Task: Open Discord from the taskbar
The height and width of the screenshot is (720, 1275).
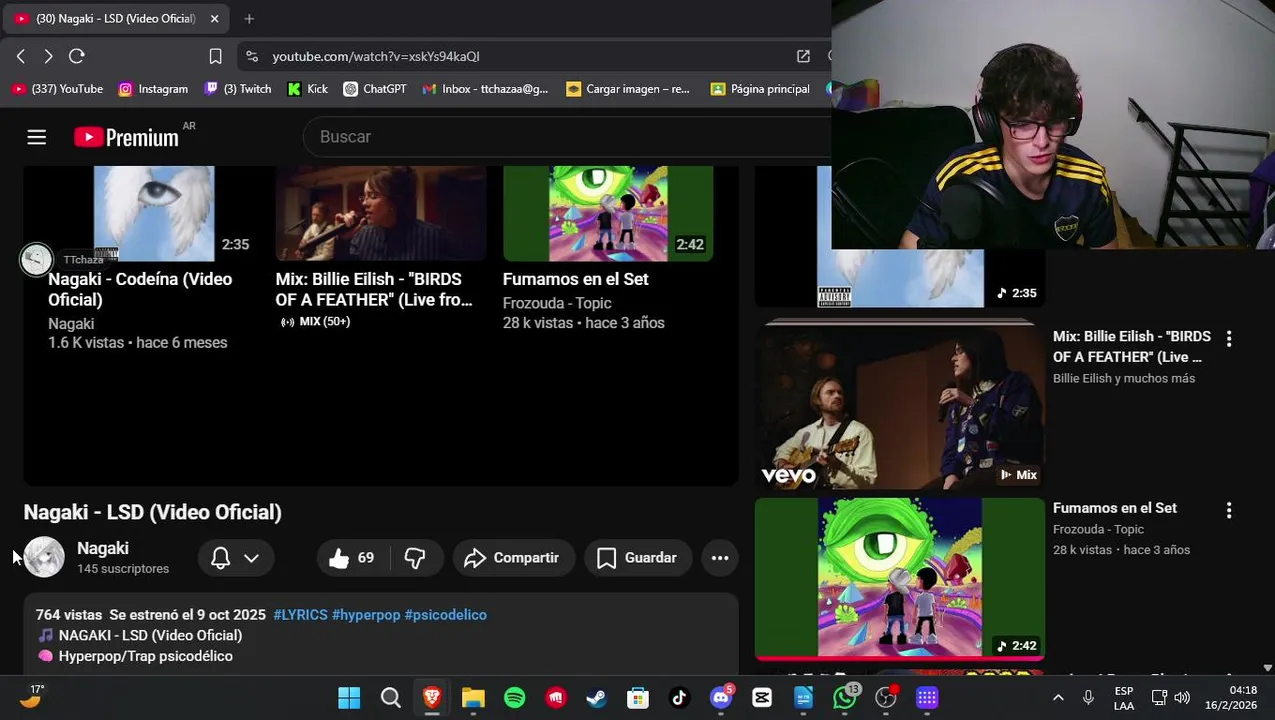Action: (x=721, y=698)
